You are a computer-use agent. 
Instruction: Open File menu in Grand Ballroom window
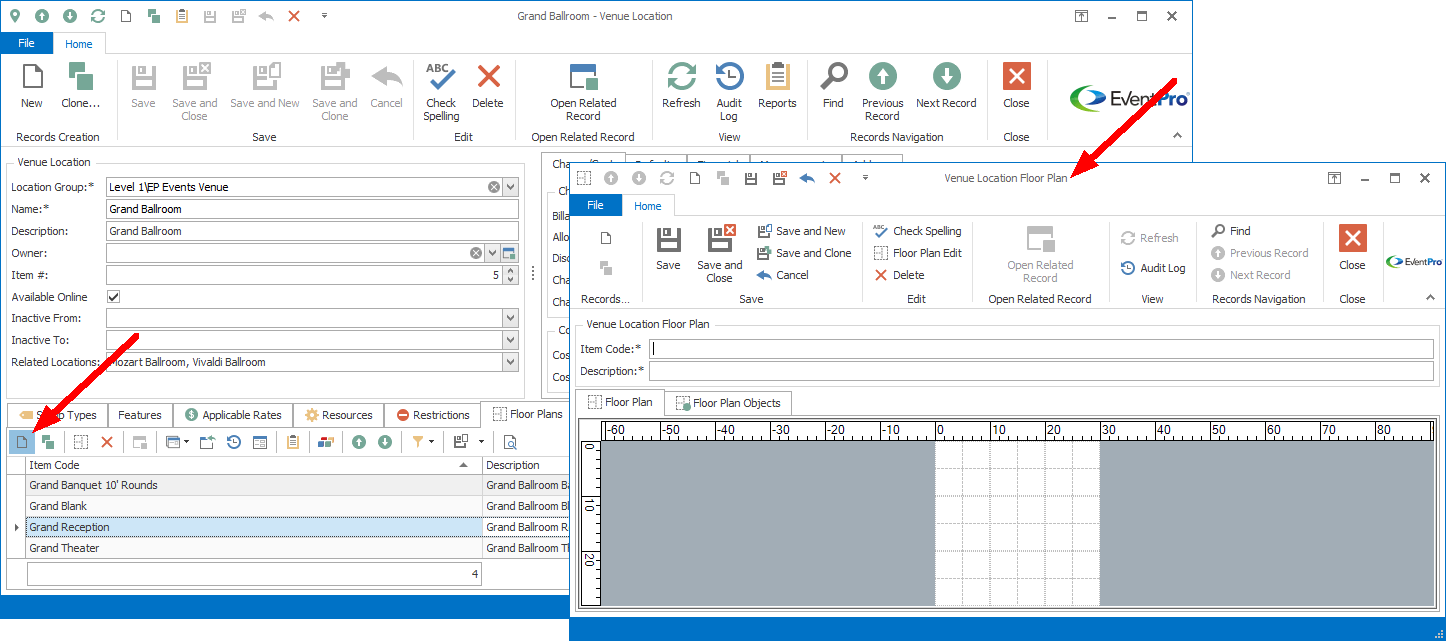pyautogui.click(x=26, y=44)
